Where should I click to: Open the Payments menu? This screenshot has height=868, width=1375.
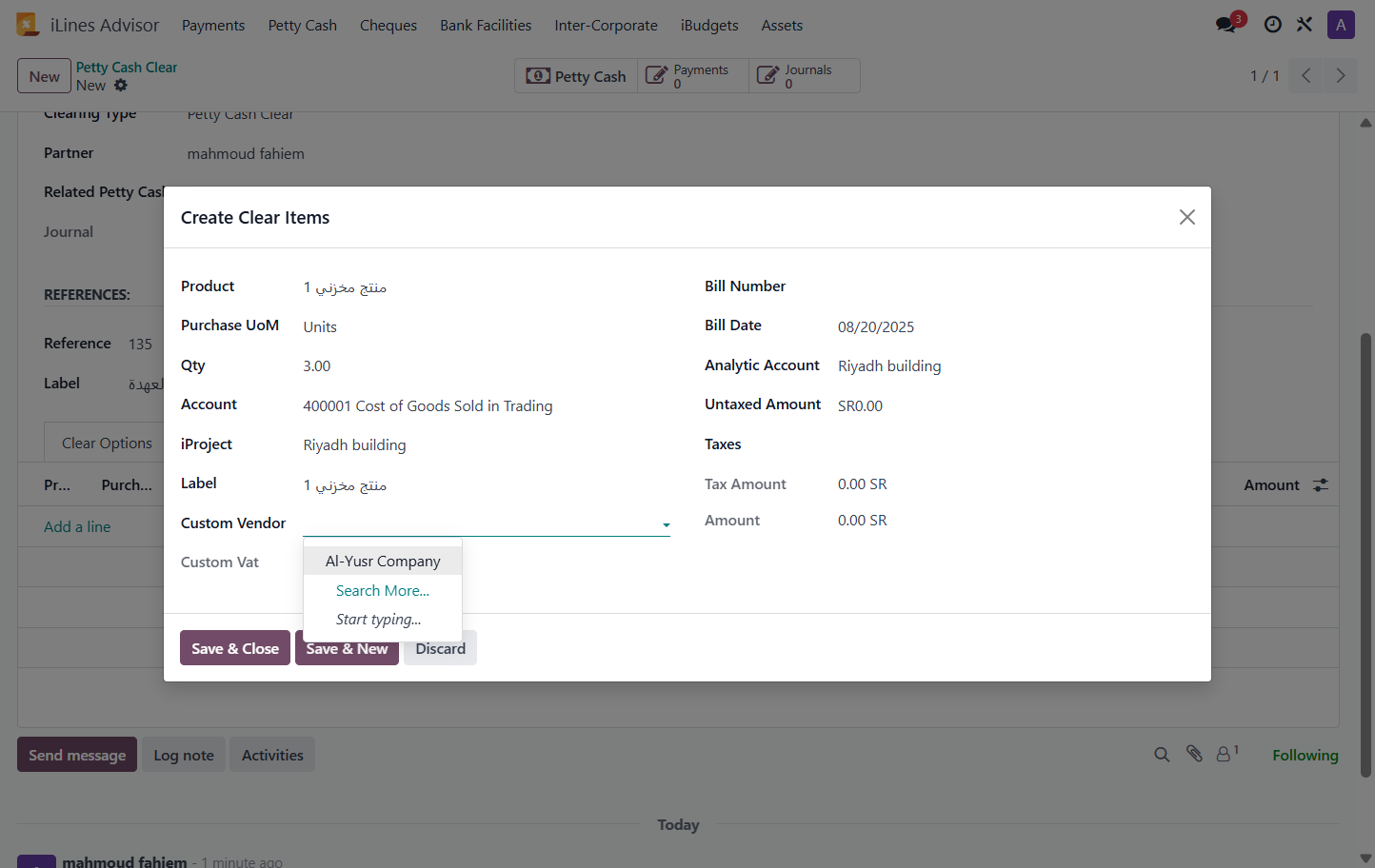(213, 26)
